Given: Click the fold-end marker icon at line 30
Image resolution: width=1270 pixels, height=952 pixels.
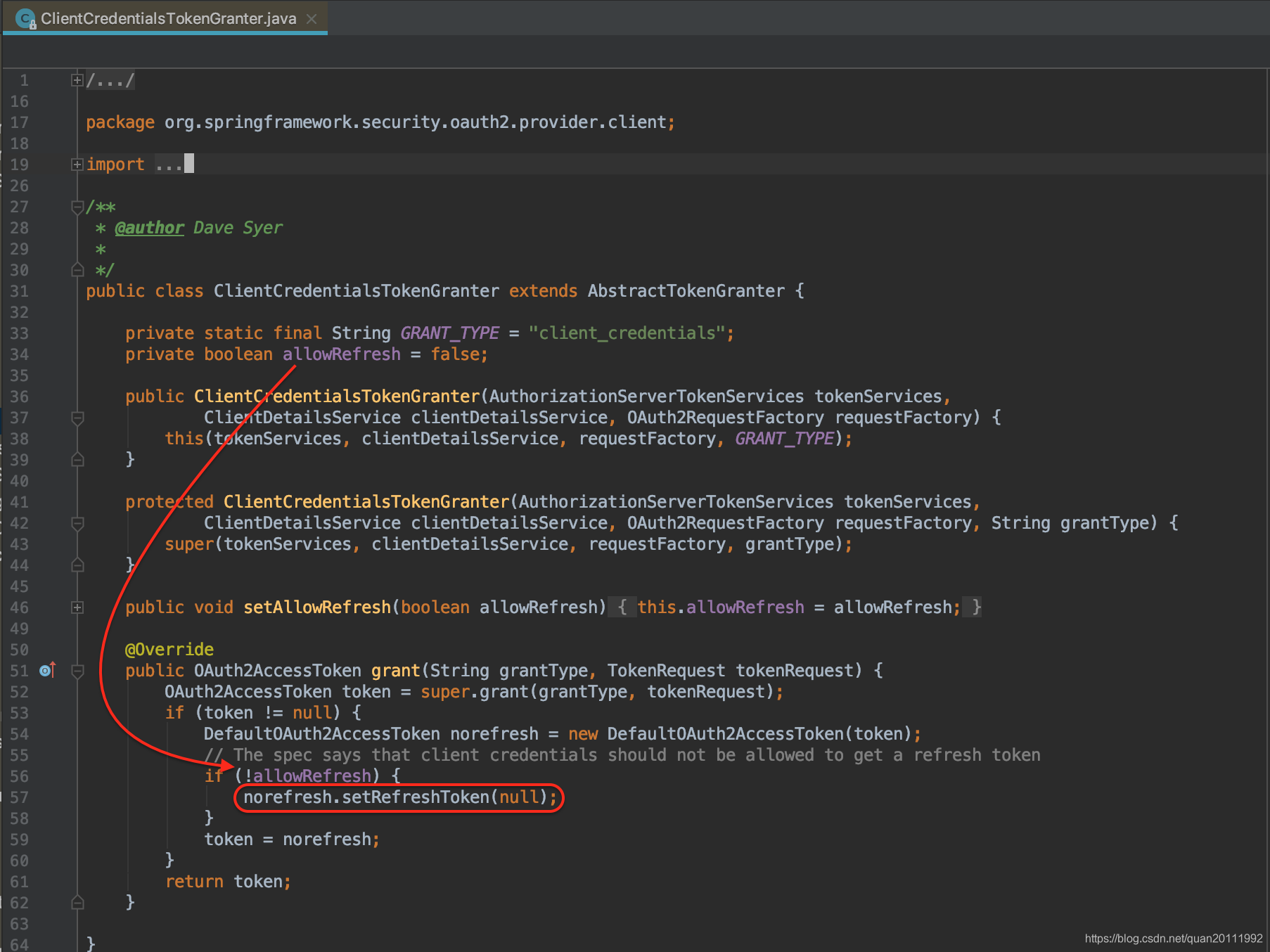Looking at the screenshot, I should 77,270.
